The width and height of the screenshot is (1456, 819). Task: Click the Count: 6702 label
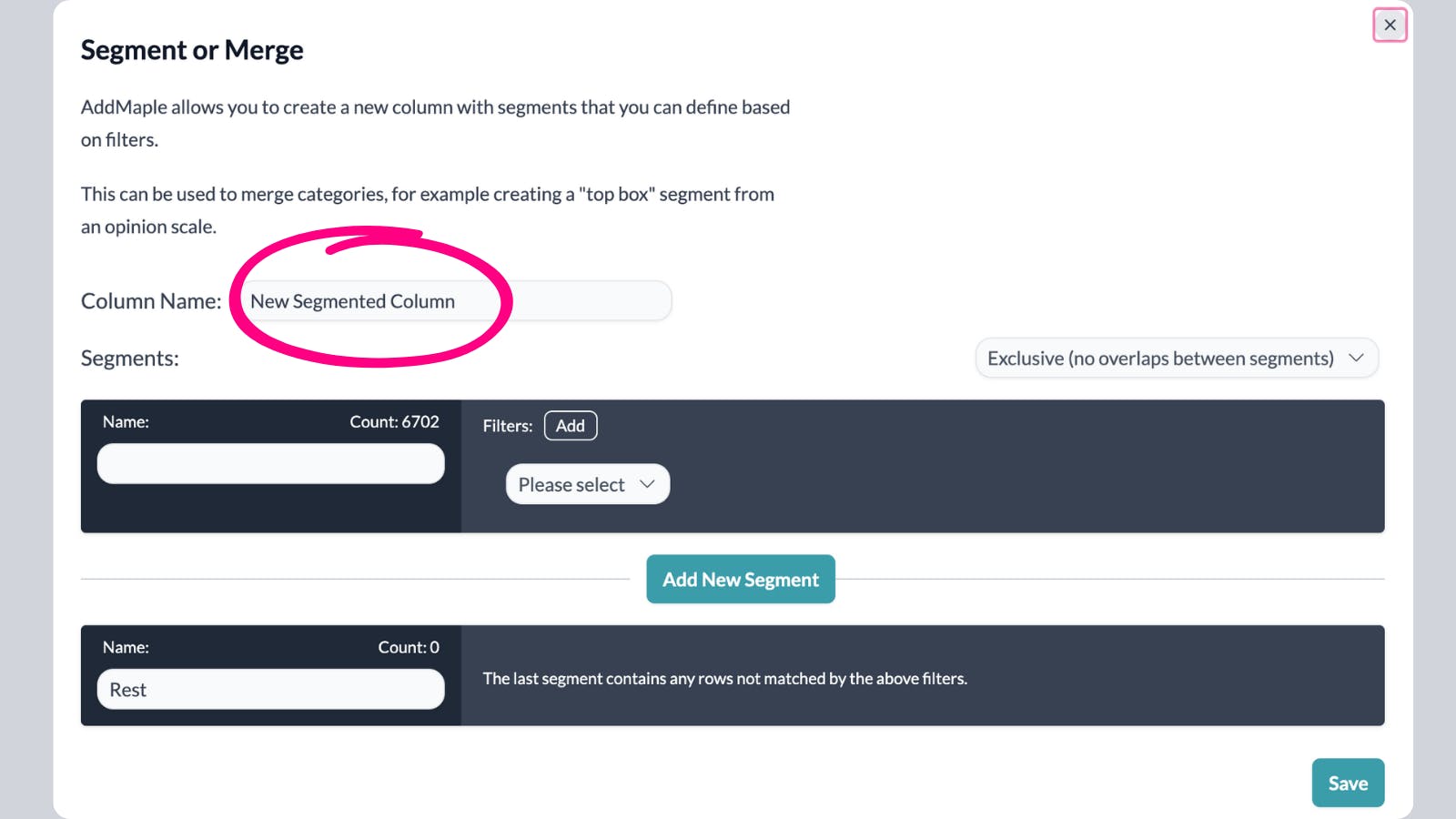tap(394, 421)
